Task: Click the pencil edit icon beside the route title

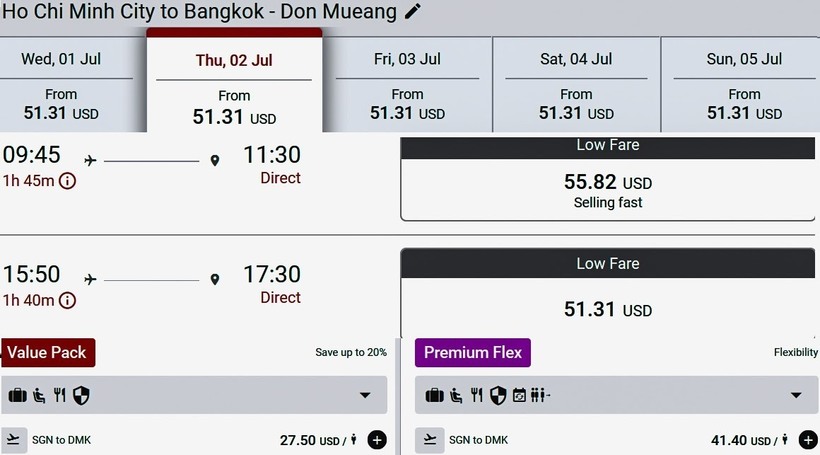Action: 413,12
